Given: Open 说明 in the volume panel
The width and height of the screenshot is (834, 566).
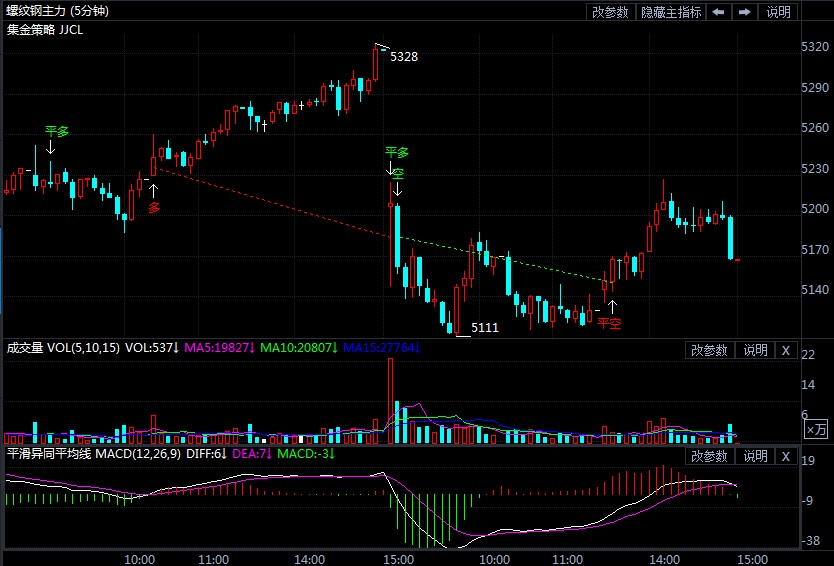Looking at the screenshot, I should coord(755,350).
